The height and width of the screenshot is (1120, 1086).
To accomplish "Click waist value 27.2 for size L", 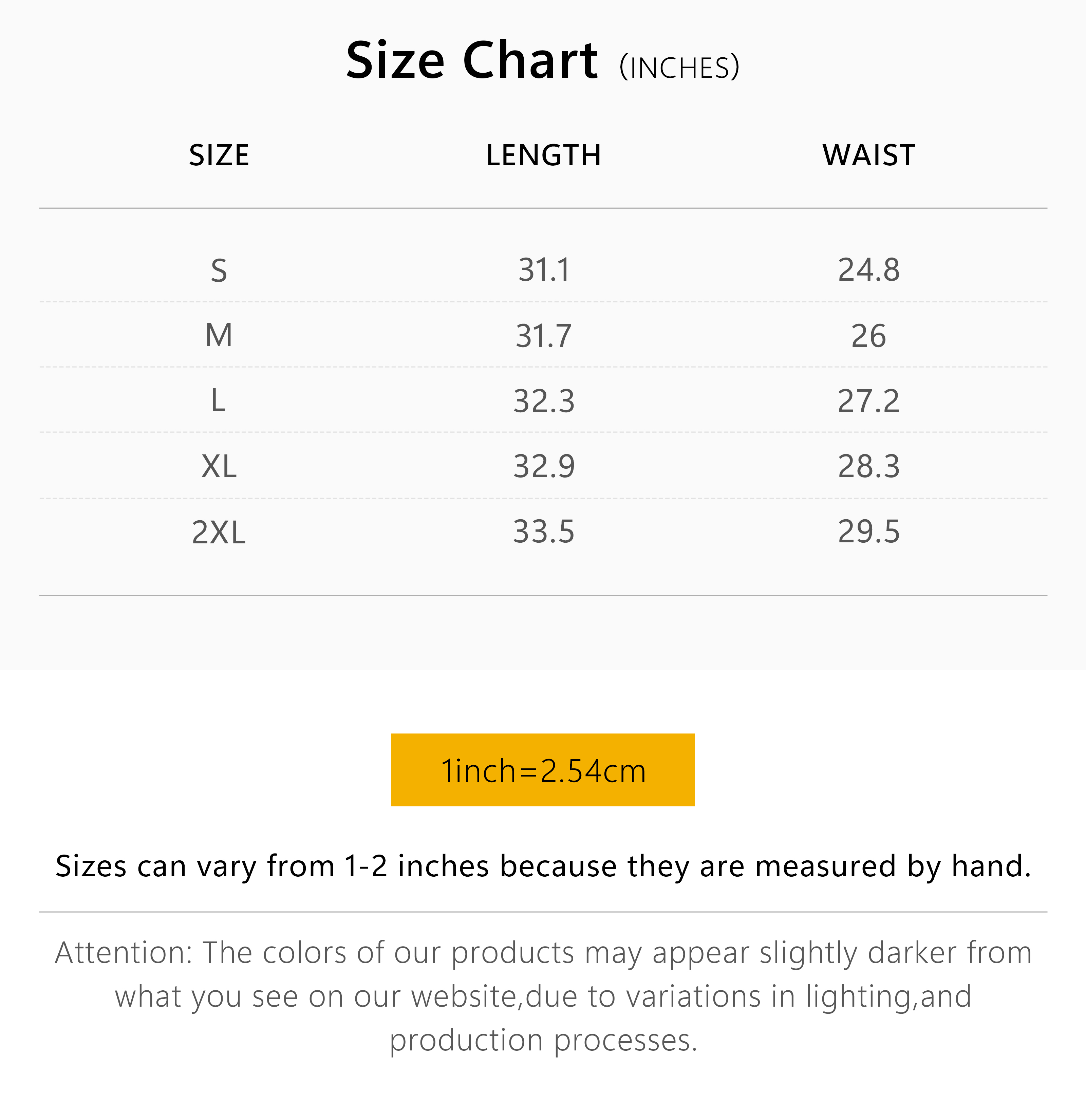I will (868, 400).
